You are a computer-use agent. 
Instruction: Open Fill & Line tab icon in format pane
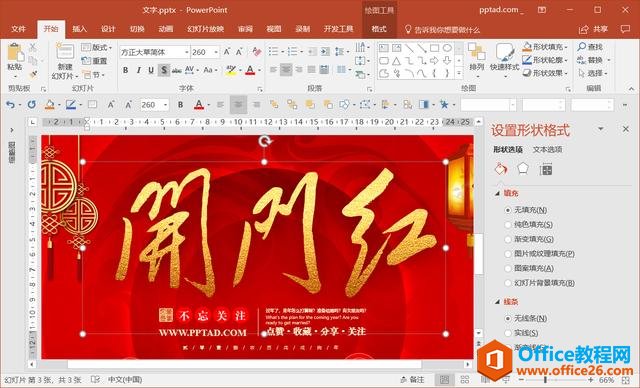click(x=501, y=169)
